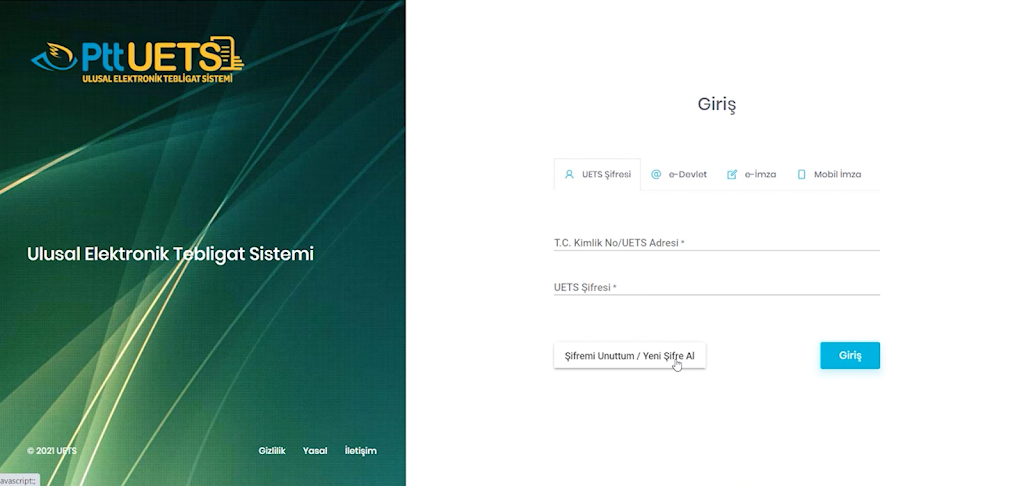Select the UETS Şifresi tab label
1024x486 pixels.
point(606,174)
